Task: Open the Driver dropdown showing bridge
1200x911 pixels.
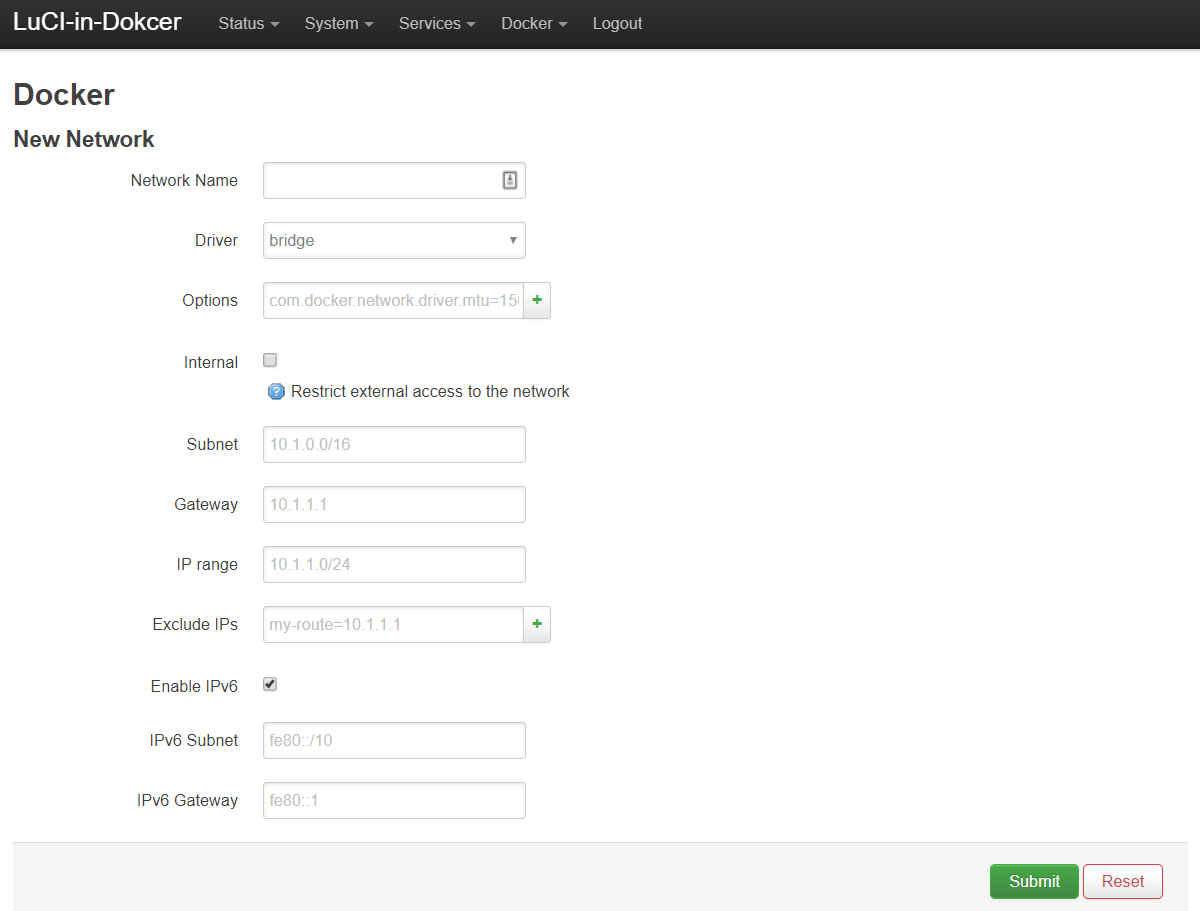Action: click(x=394, y=240)
